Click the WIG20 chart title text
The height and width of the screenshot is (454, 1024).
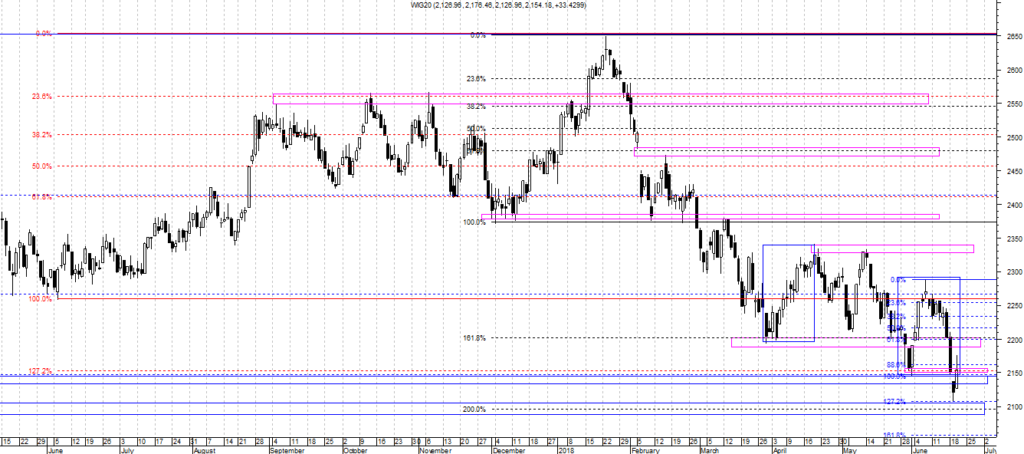tap(511, 5)
